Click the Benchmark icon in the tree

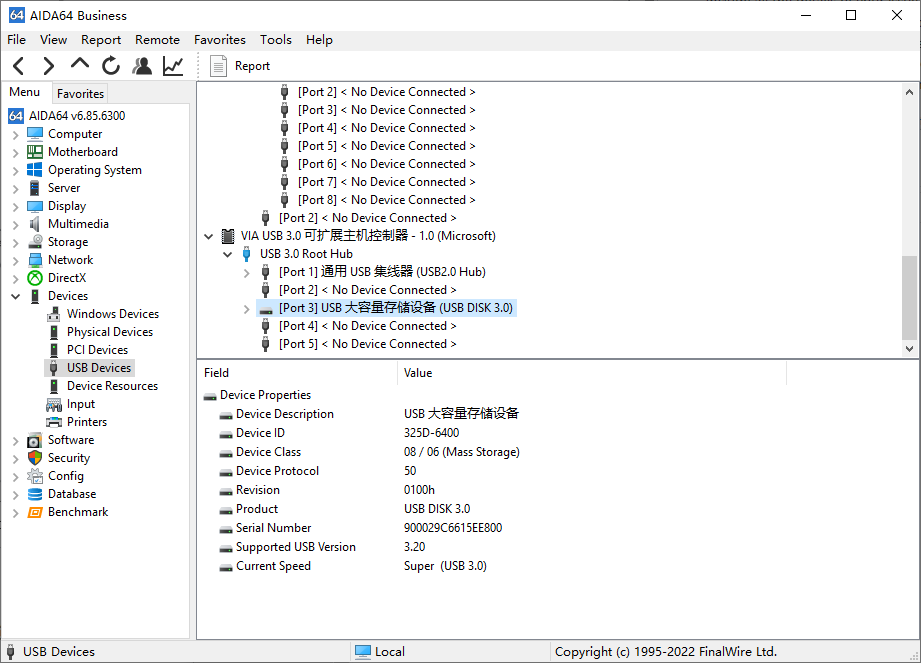(35, 512)
